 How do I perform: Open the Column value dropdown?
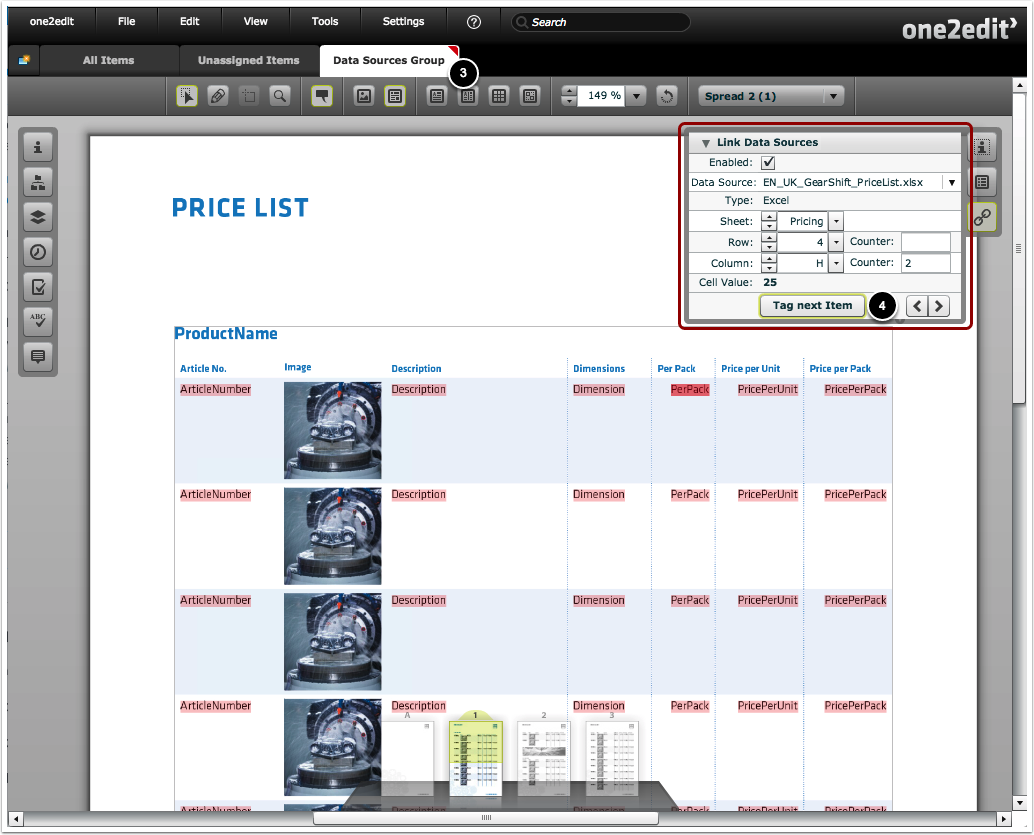(x=836, y=264)
